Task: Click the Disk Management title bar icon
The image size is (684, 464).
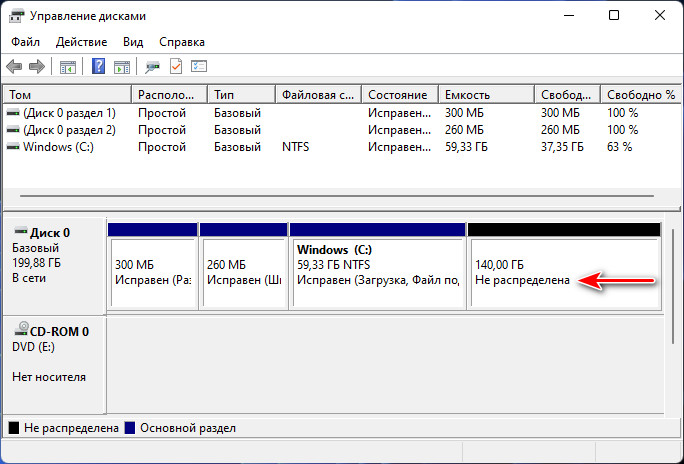Action: [x=17, y=16]
